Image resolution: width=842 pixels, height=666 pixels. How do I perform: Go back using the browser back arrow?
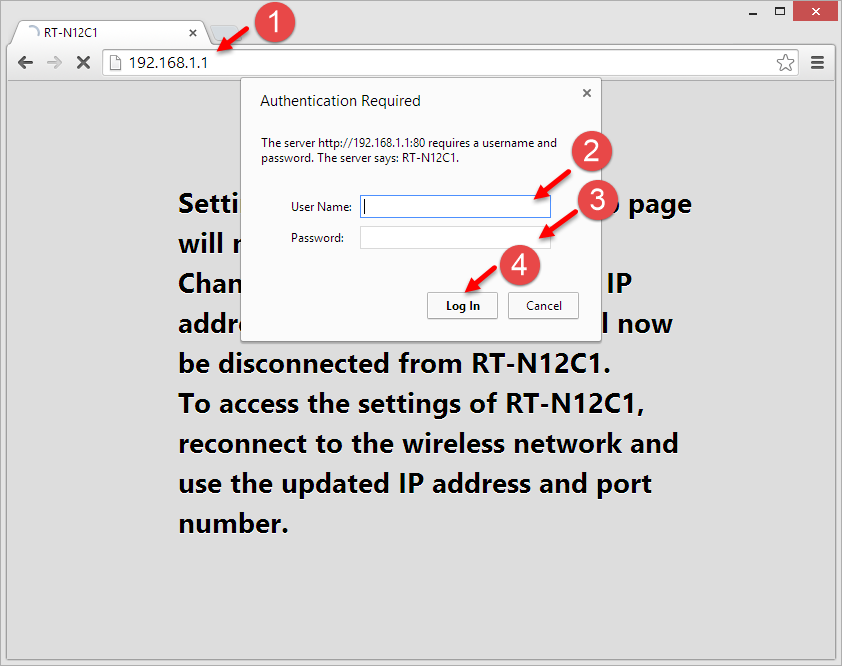tap(25, 63)
